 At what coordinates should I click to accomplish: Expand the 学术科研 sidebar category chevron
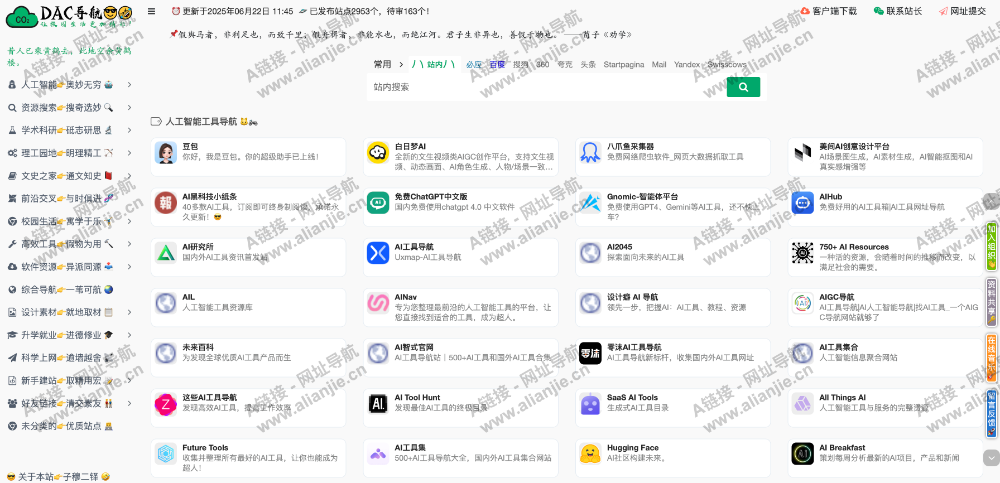pos(129,130)
